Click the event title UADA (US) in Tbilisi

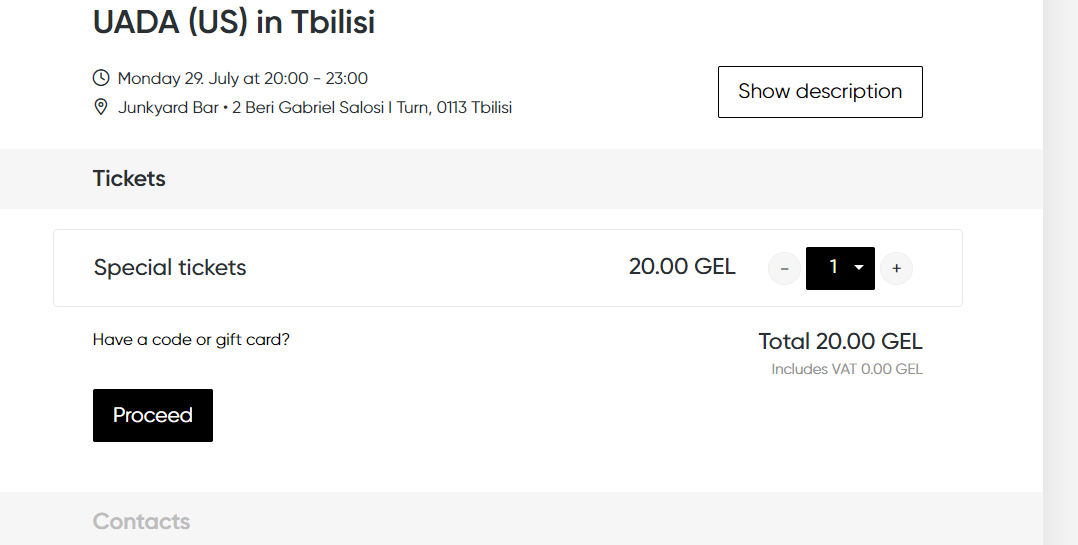[234, 22]
